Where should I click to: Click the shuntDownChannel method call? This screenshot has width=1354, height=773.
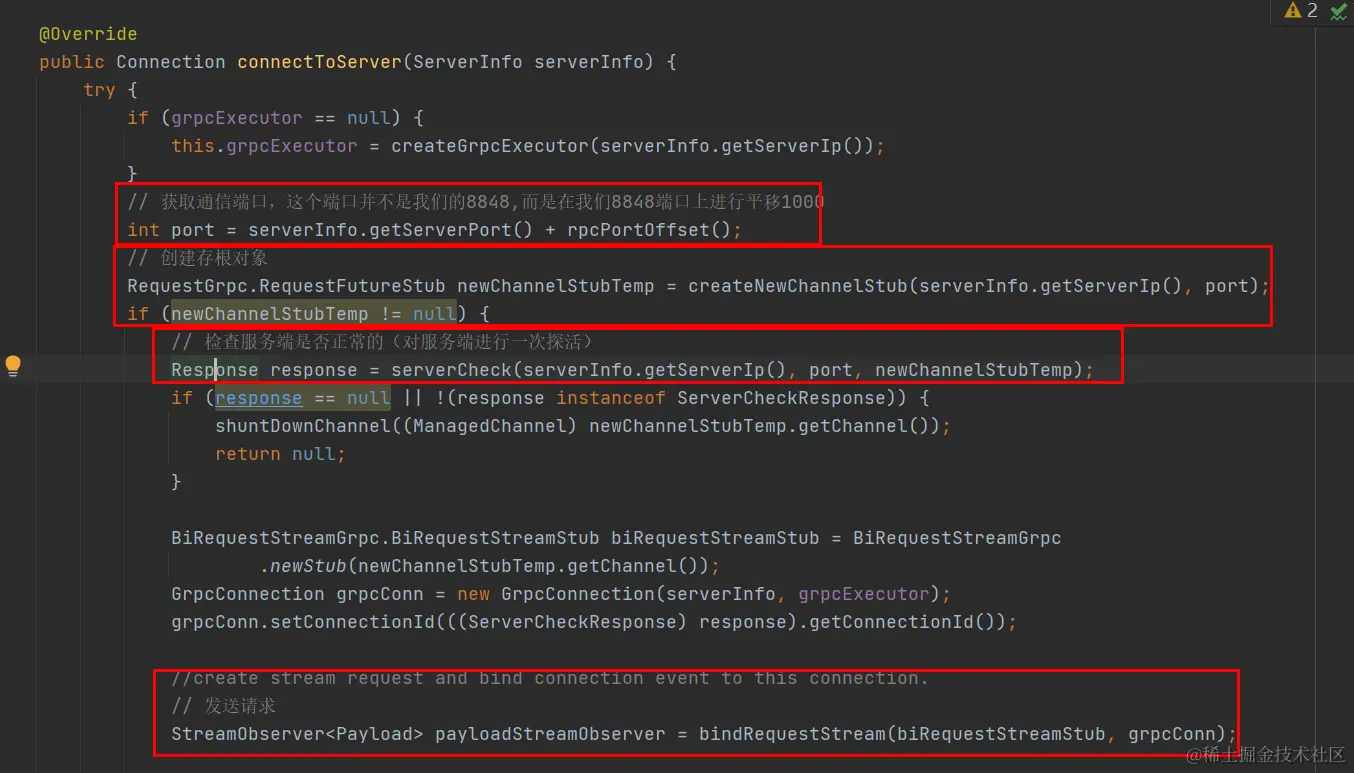pos(303,426)
